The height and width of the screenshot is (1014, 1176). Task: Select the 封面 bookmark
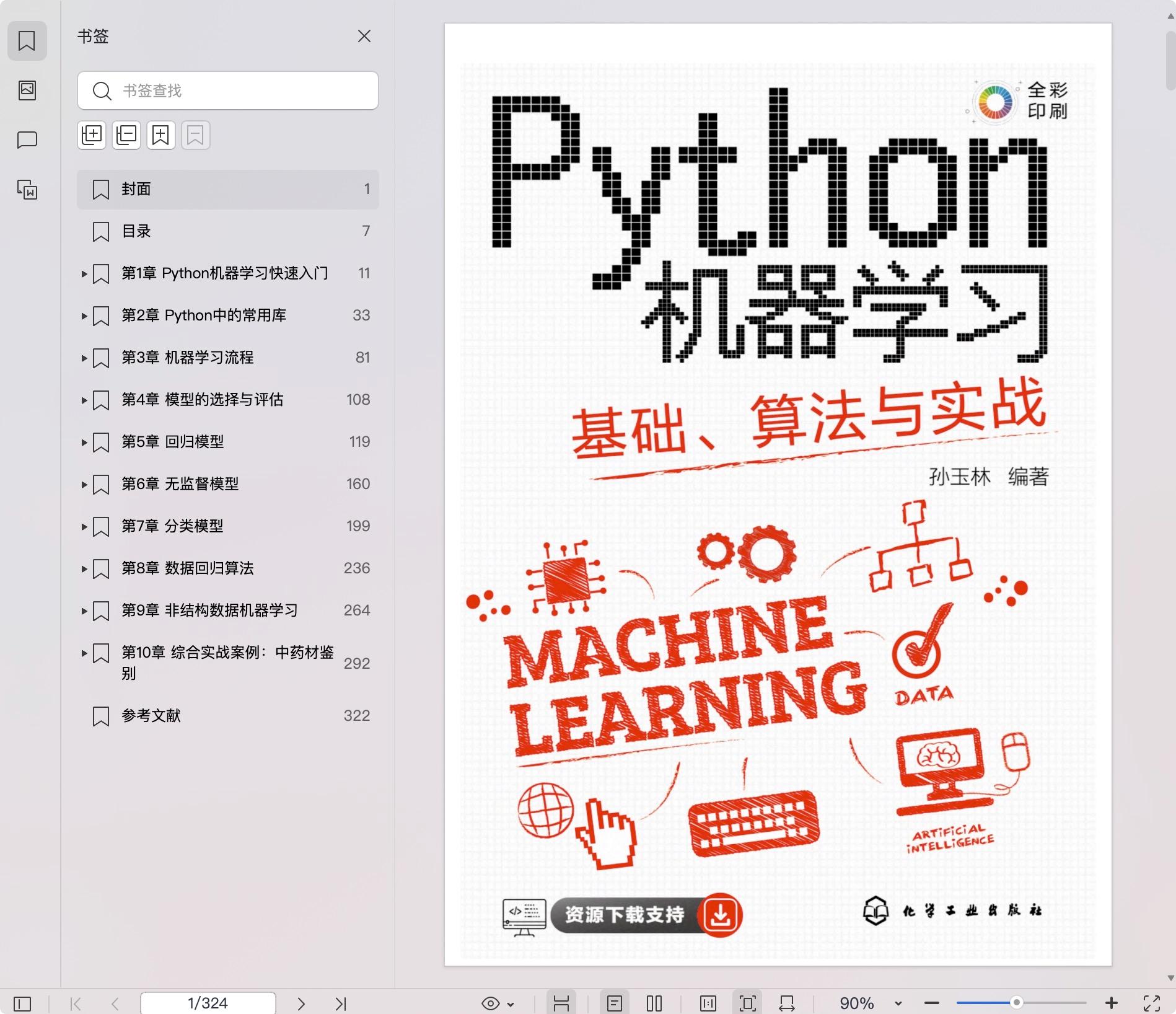[228, 189]
